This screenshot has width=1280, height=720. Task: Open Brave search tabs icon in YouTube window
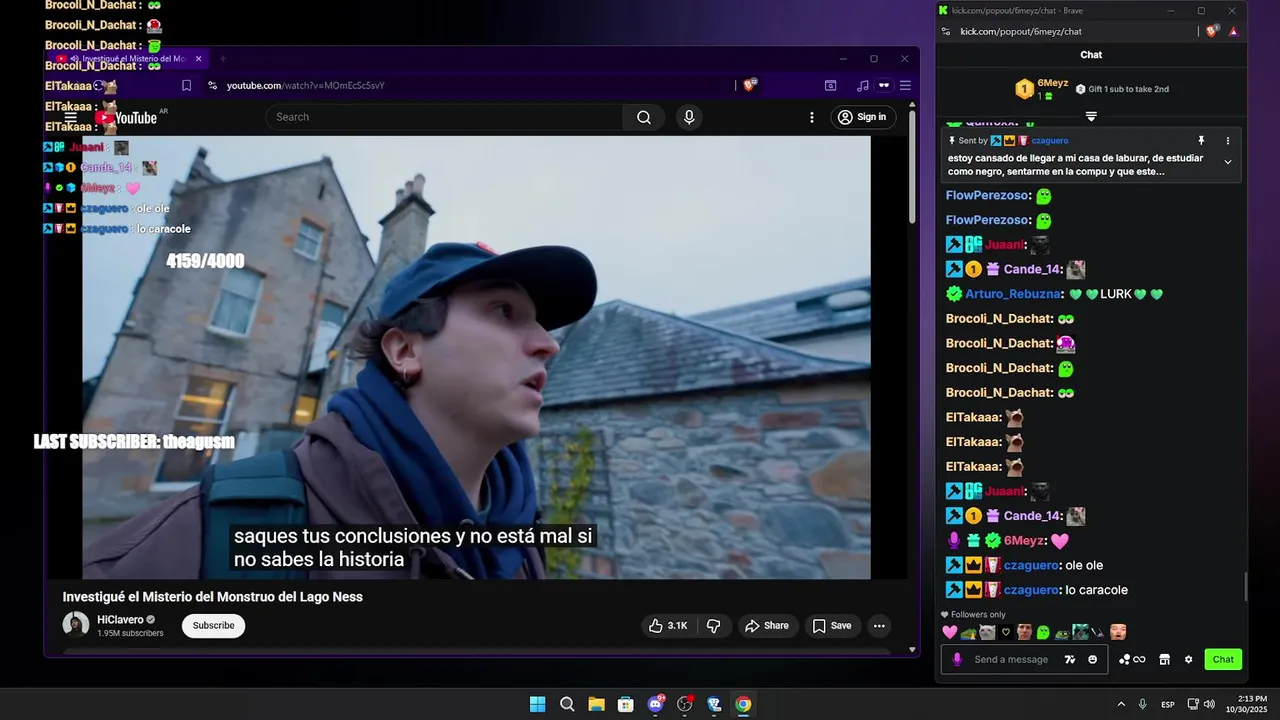click(x=830, y=85)
